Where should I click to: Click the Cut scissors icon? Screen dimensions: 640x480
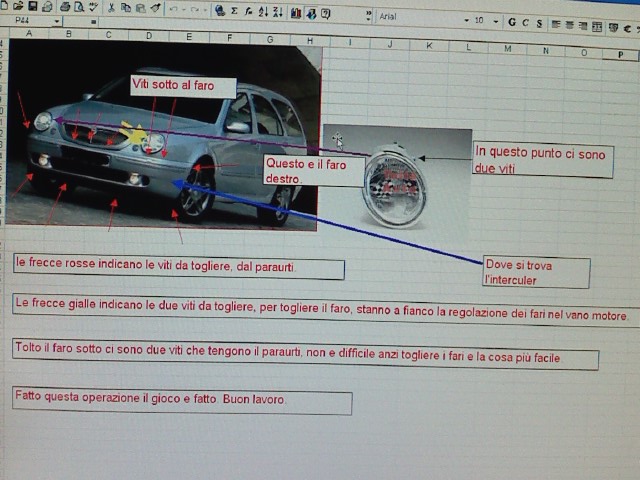coord(111,8)
